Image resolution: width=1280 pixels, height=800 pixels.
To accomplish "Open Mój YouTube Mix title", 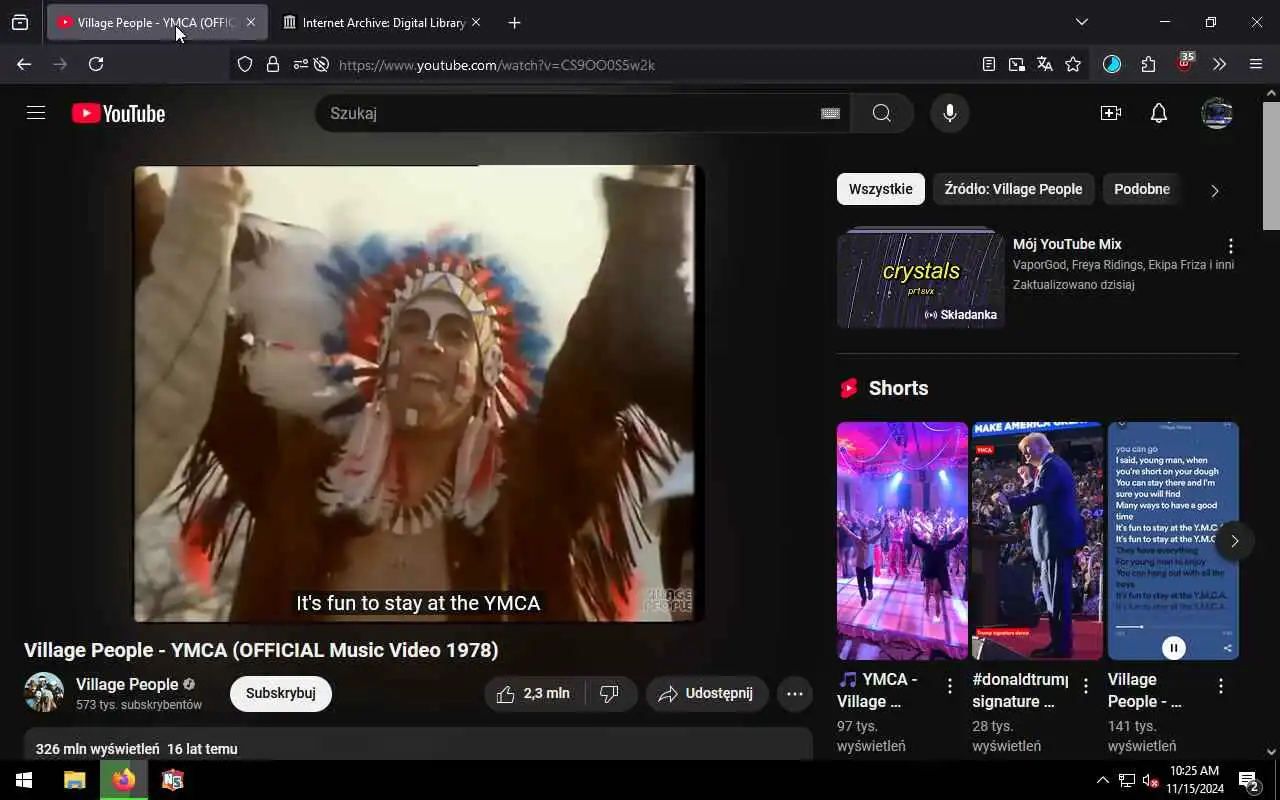I will click(x=1067, y=244).
